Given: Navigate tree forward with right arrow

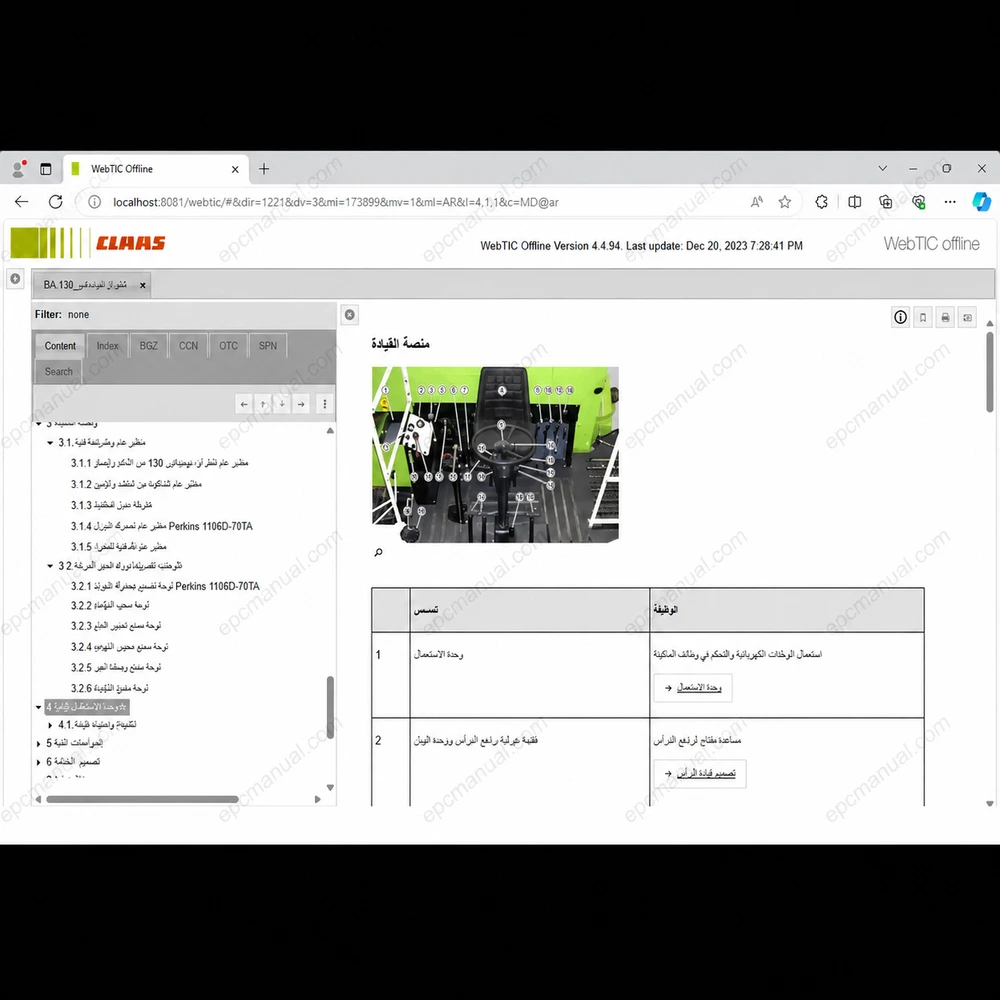Looking at the screenshot, I should (302, 404).
